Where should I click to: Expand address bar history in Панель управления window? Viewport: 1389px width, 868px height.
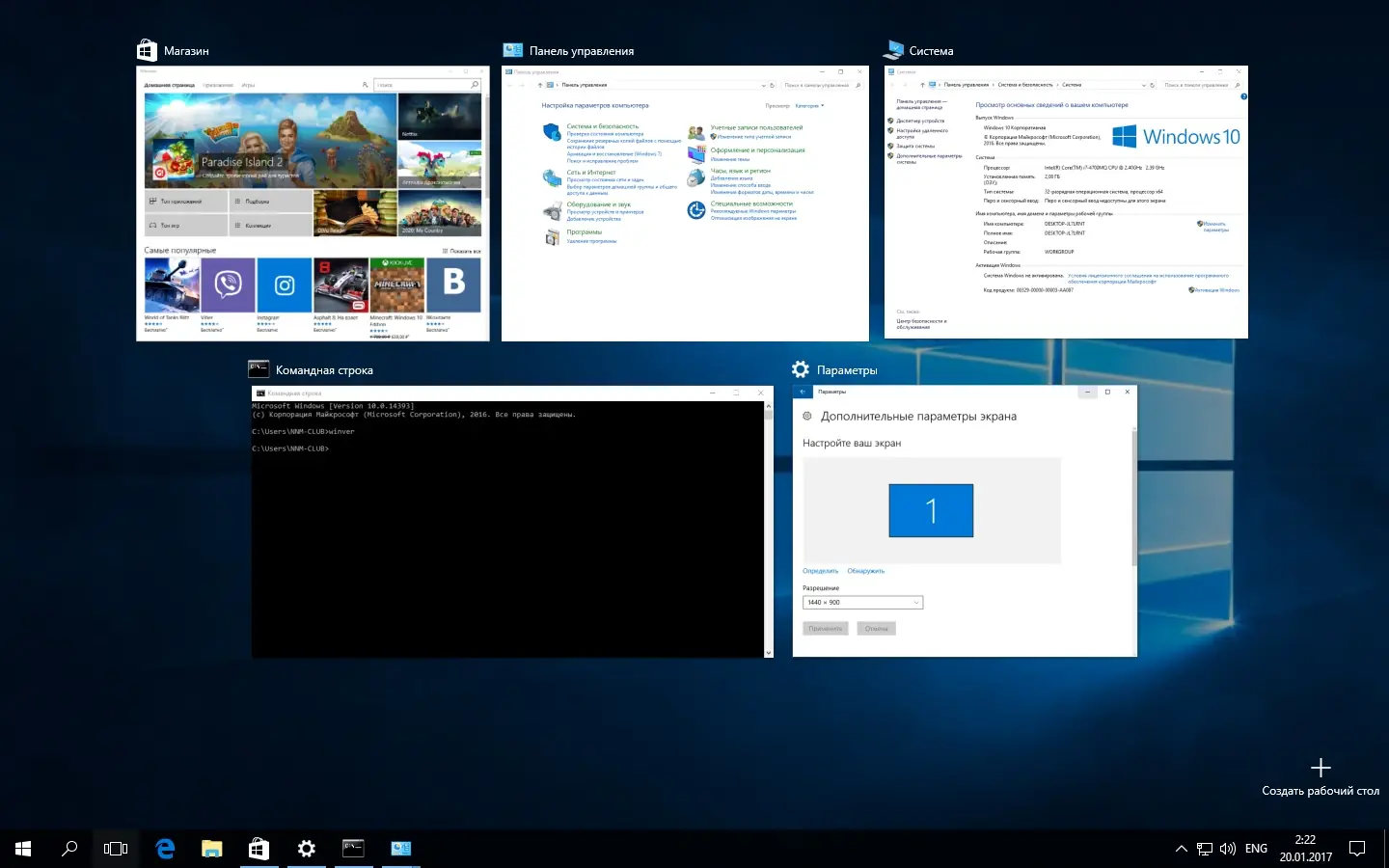(x=763, y=85)
